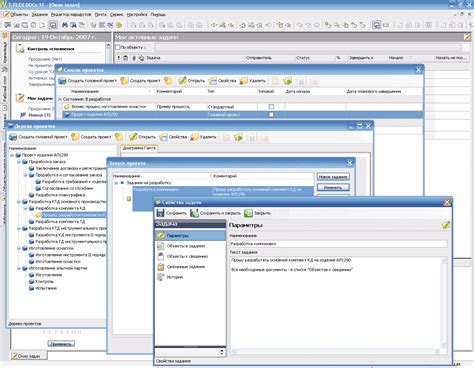Click Сохранить и закрыть in task properties

(215, 213)
